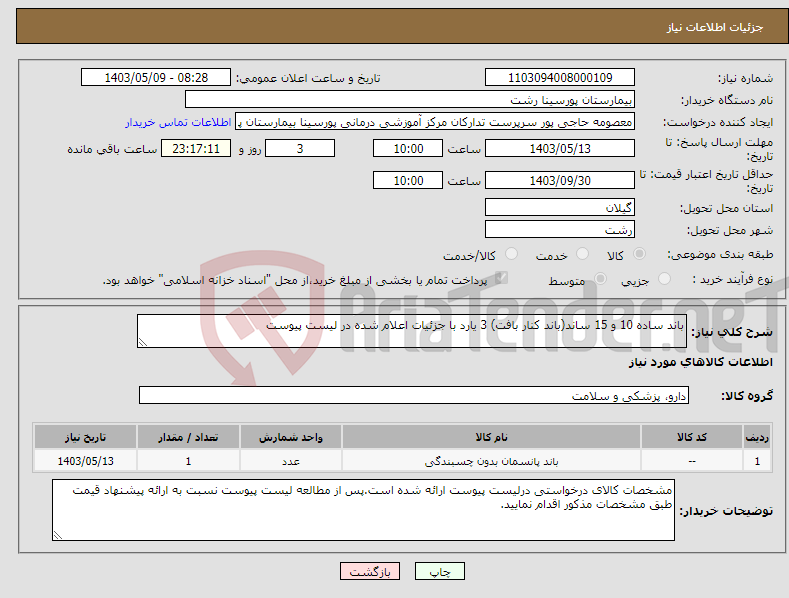Click the buyer name field بیمارستان پورسینا رشت

pos(410,99)
